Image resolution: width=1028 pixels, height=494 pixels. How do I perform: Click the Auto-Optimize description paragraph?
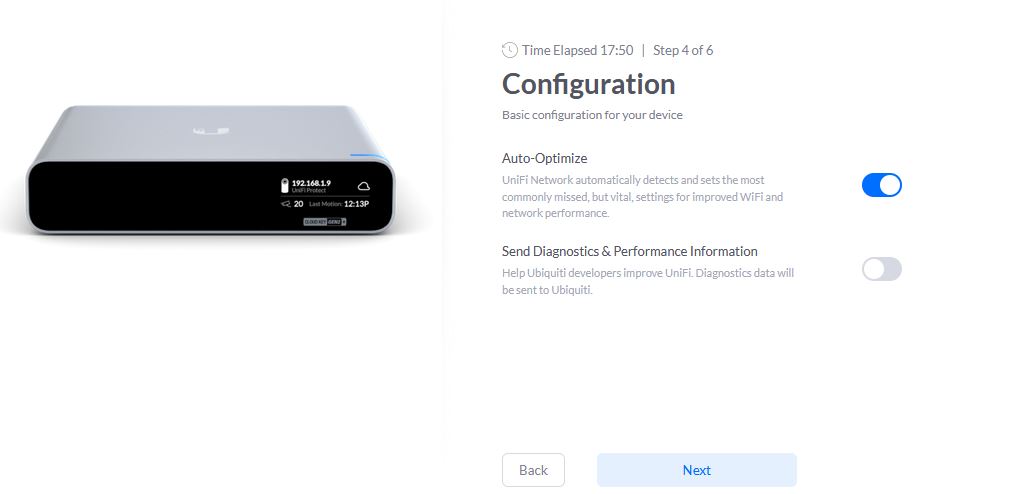click(642, 196)
